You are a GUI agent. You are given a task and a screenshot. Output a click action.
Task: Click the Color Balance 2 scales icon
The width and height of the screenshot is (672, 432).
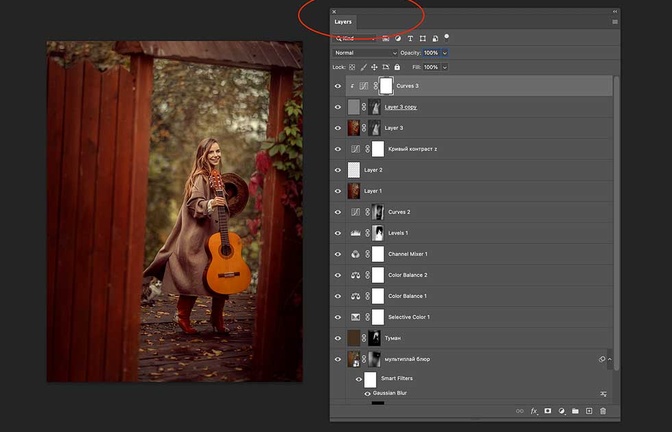(x=355, y=275)
